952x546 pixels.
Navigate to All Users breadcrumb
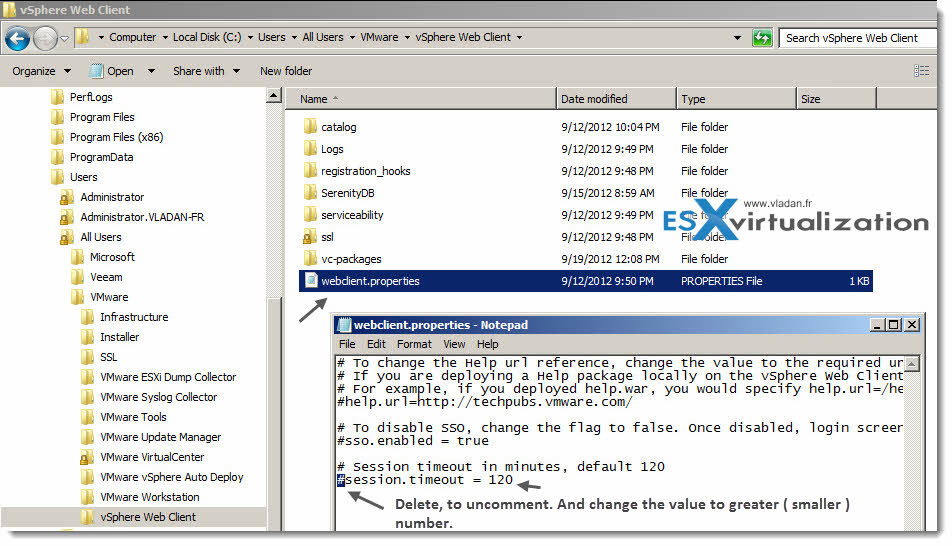coord(323,38)
